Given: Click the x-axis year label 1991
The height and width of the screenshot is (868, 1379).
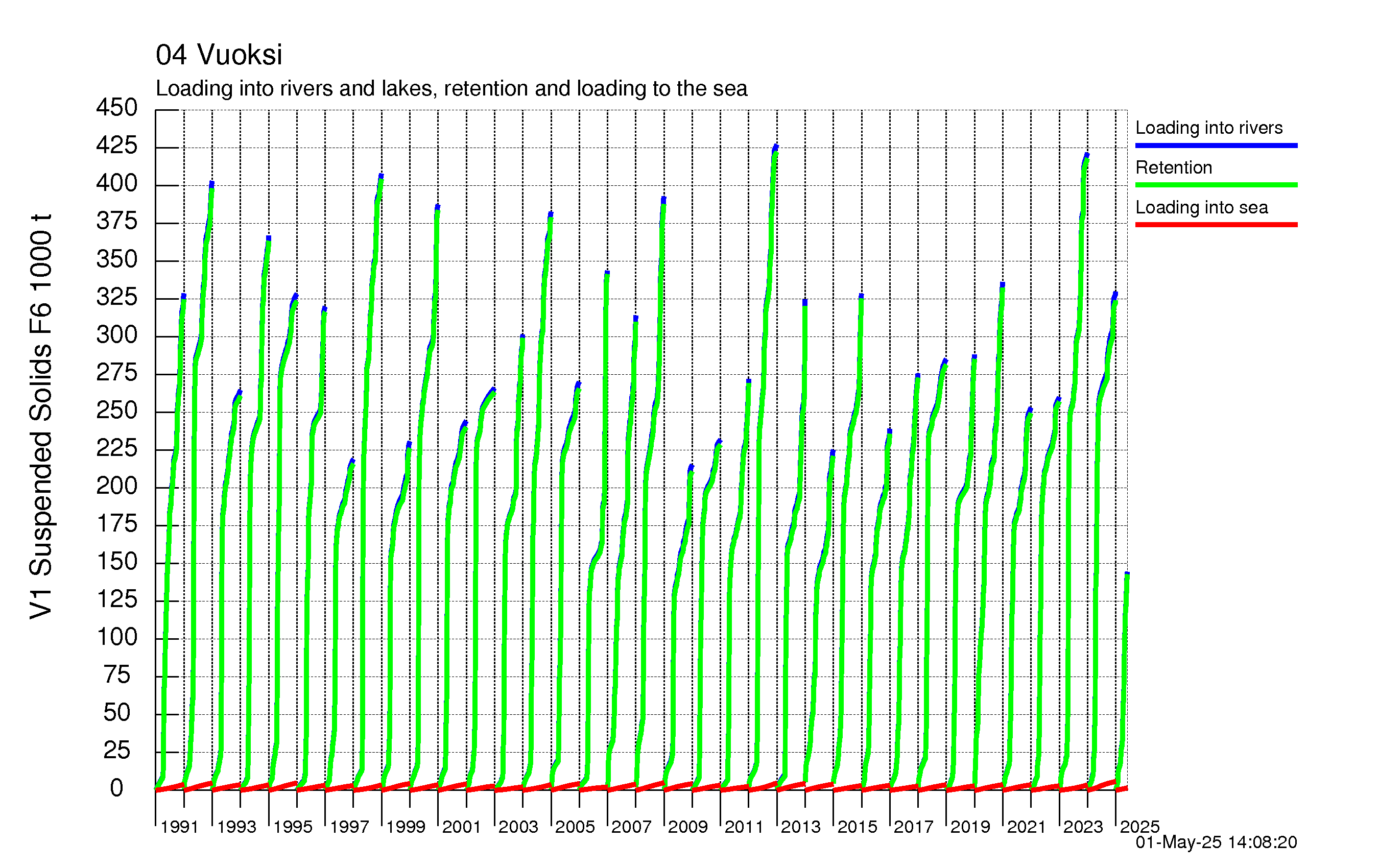Looking at the screenshot, I should 179,827.
